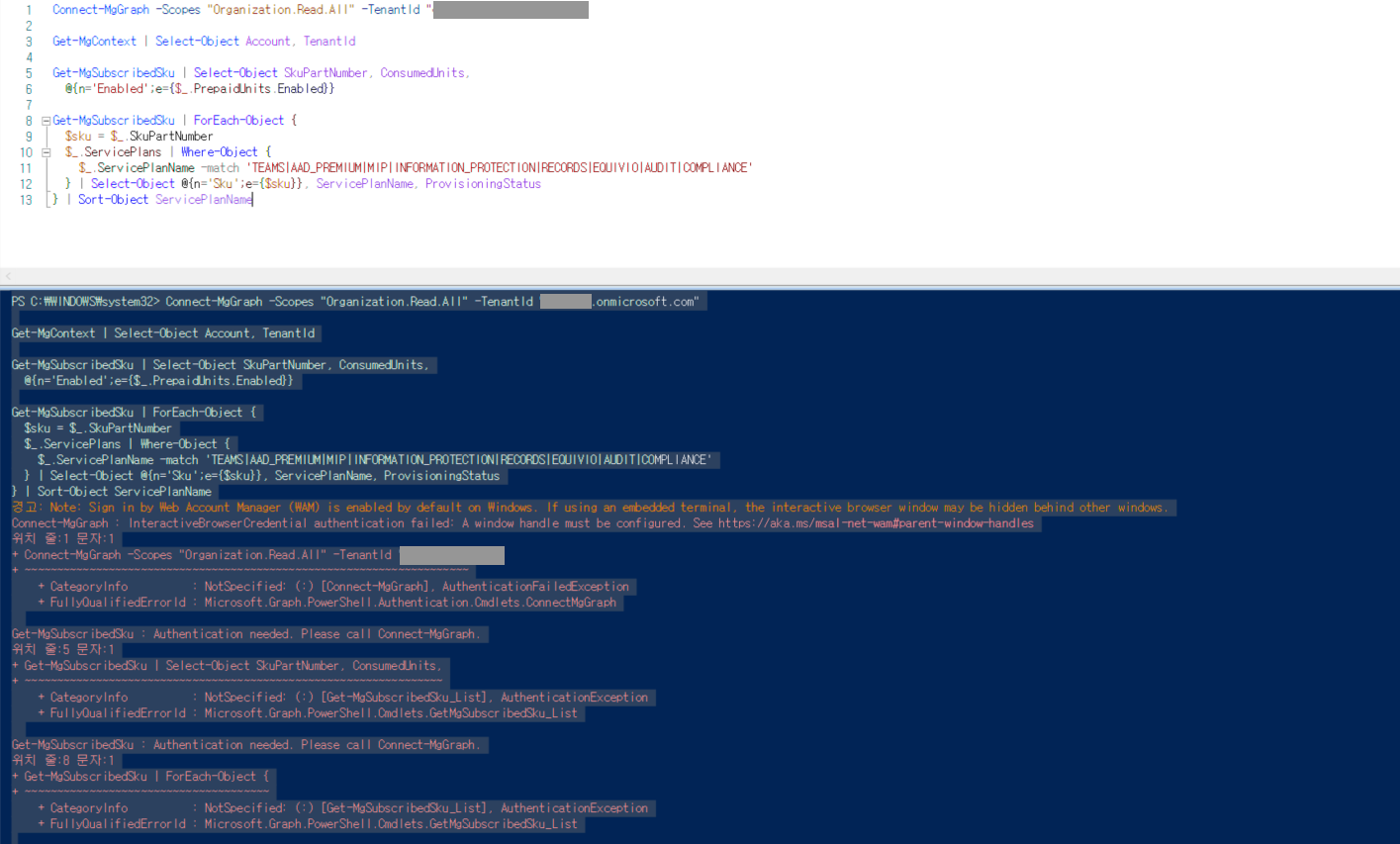Place cursor on Connect-MgGraph in line 1
Screen dimensions: 1400x844
101,10
